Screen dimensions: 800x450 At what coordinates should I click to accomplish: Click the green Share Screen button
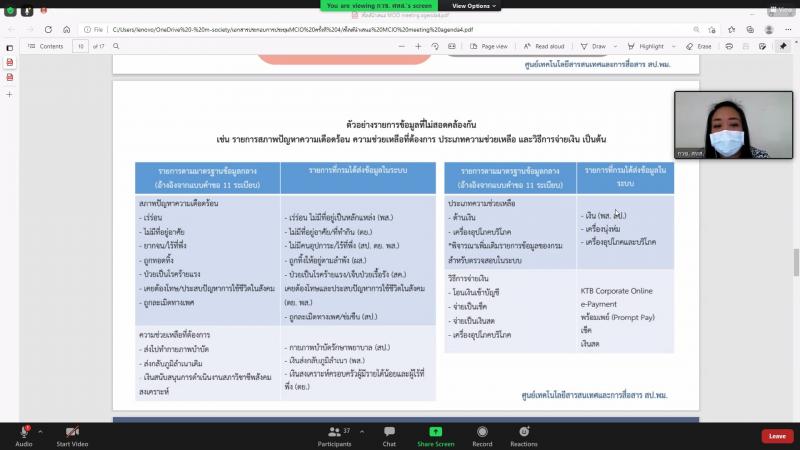(435, 436)
